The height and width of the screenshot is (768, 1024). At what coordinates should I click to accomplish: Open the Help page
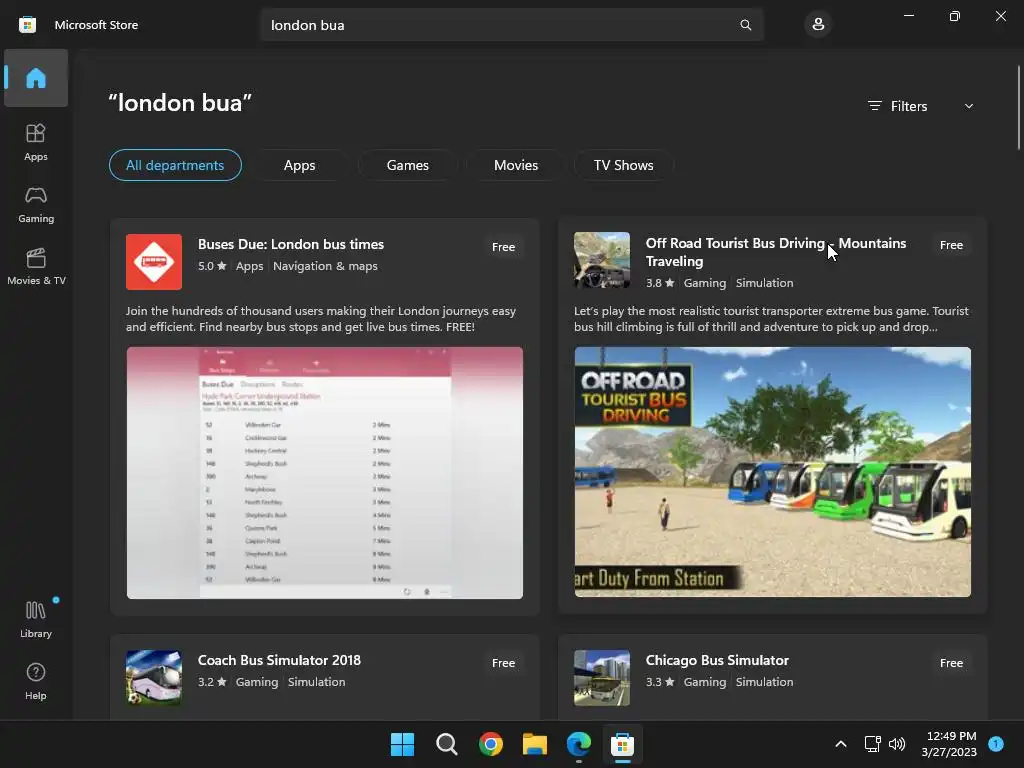coord(36,681)
